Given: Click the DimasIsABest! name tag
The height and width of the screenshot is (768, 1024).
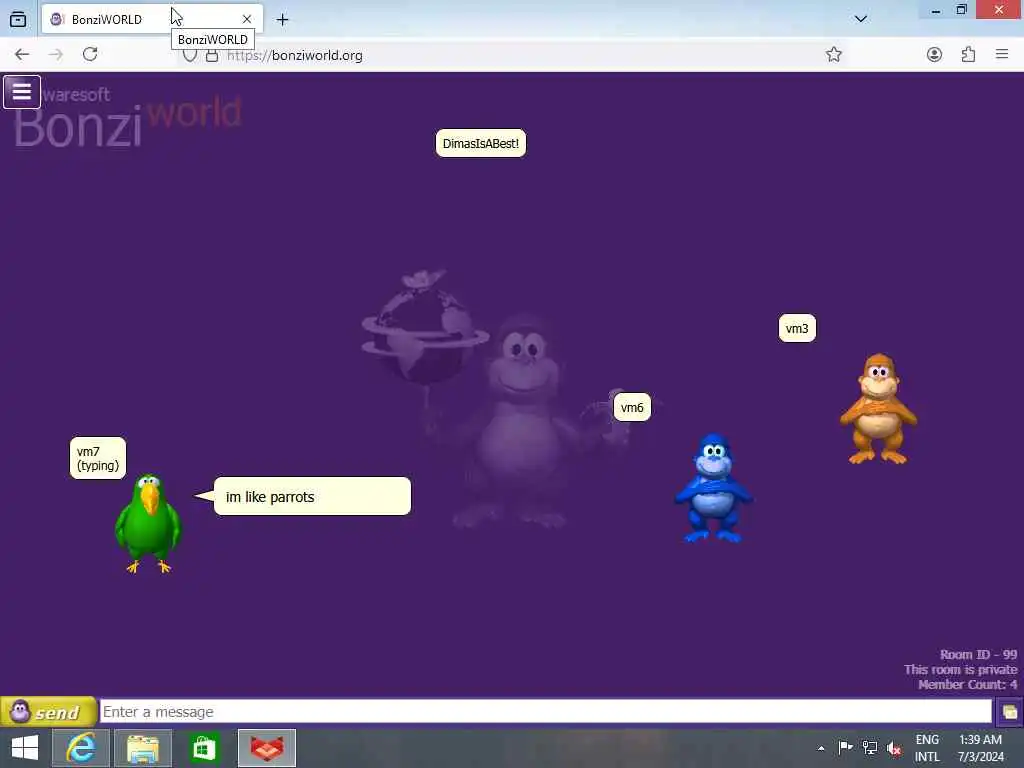Looking at the screenshot, I should pos(481,144).
